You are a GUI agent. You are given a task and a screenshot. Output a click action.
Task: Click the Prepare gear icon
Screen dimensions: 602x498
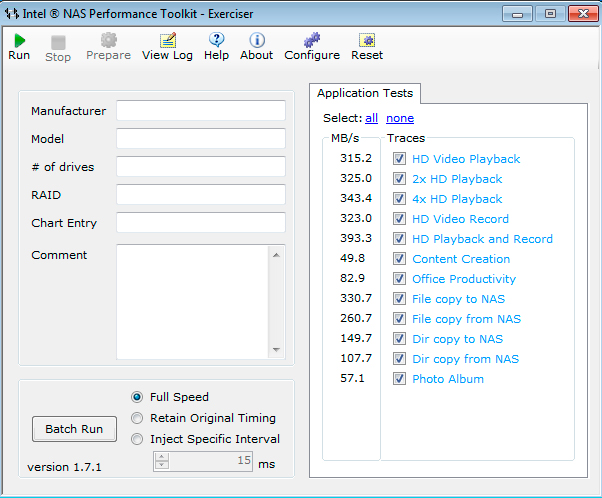pyautogui.click(x=108, y=40)
